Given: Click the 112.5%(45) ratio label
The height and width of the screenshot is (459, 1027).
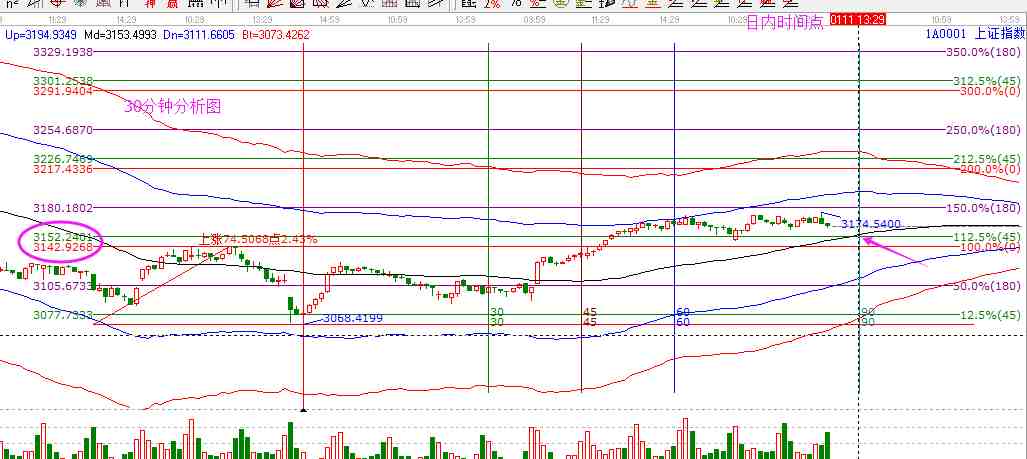Looking at the screenshot, I should 988,237.
